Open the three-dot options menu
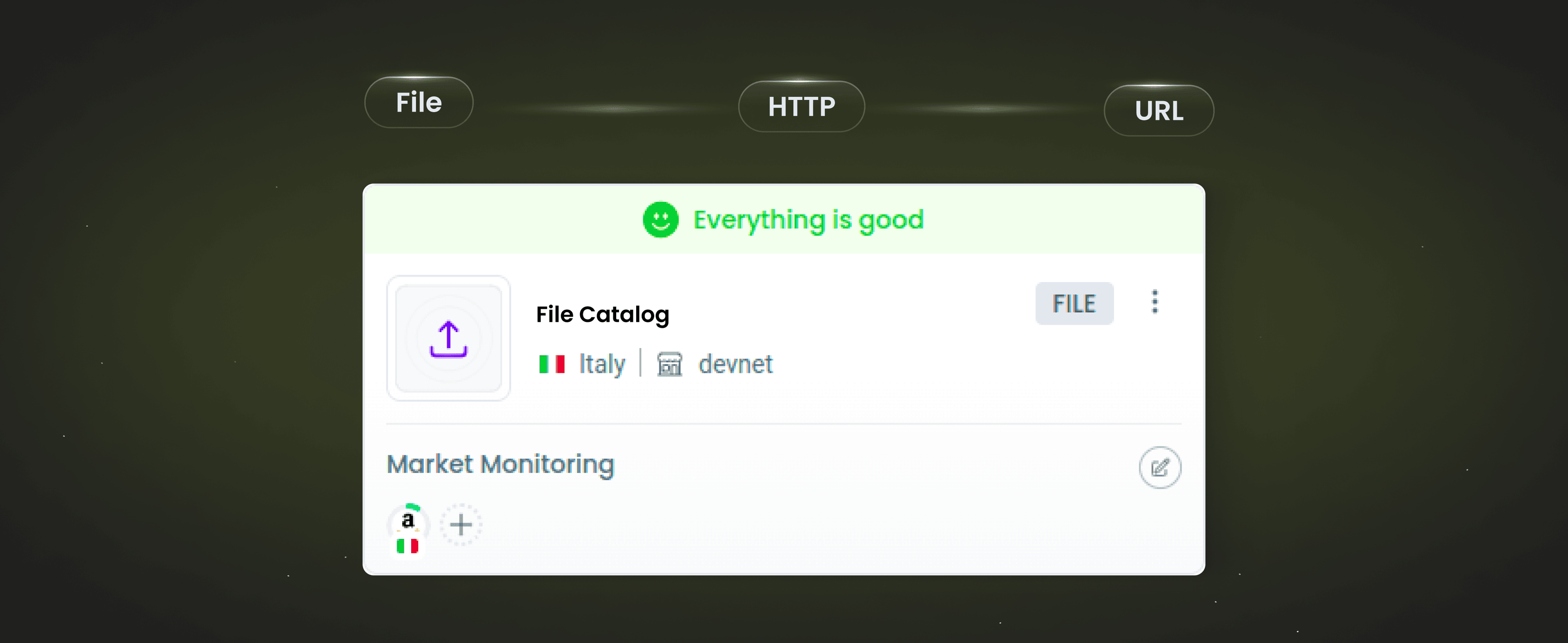 click(x=1155, y=302)
